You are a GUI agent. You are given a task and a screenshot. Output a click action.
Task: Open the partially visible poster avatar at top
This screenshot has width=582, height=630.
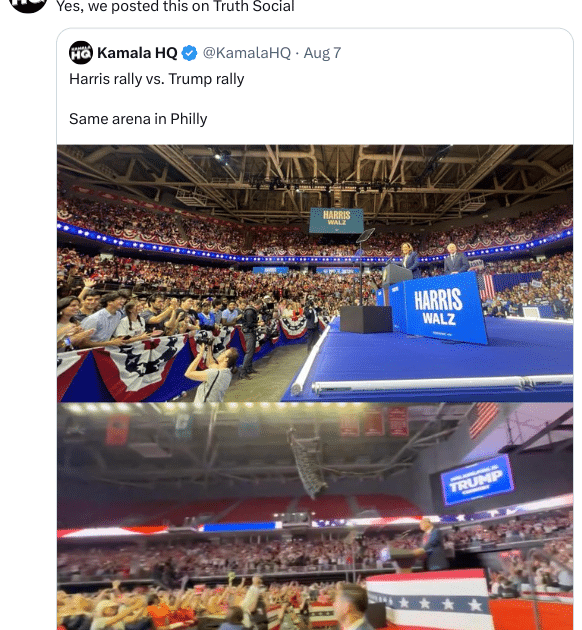[27, 5]
